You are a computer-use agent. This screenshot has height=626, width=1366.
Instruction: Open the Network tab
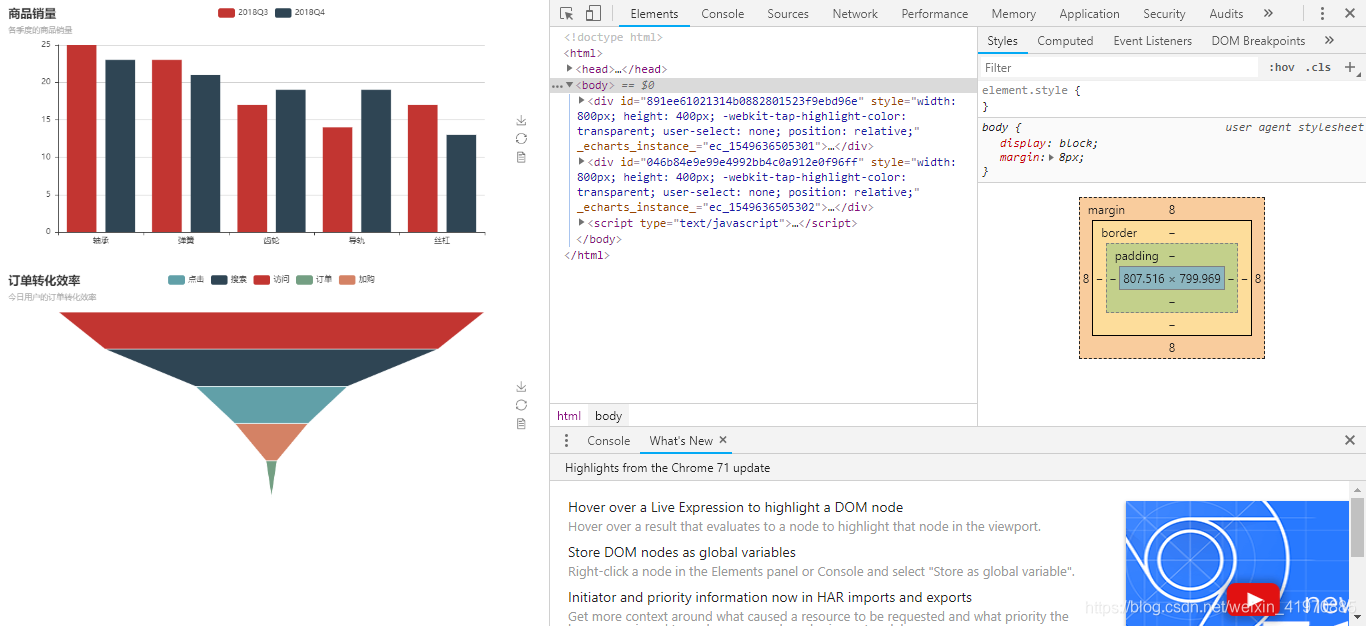pyautogui.click(x=855, y=13)
